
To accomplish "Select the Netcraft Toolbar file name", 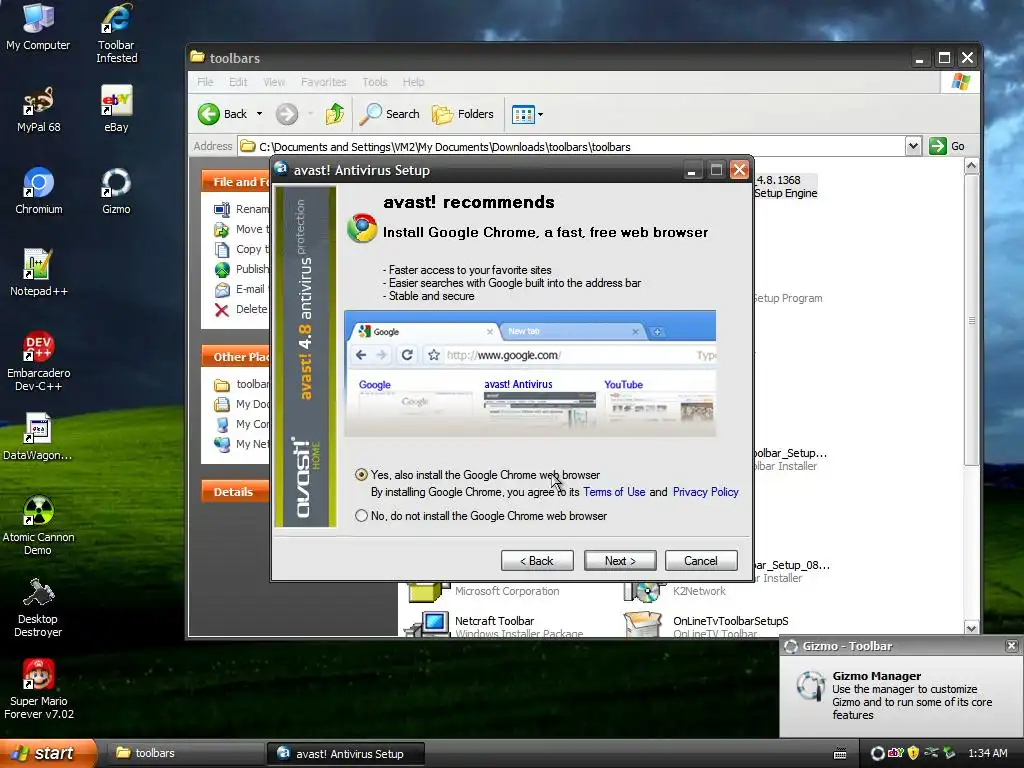I will (x=494, y=621).
